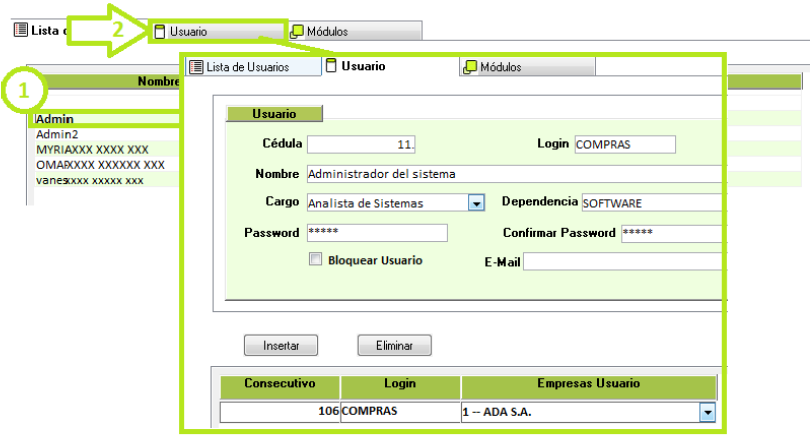
Task: Select the Usuario tab in the background window
Action: click(x=215, y=32)
